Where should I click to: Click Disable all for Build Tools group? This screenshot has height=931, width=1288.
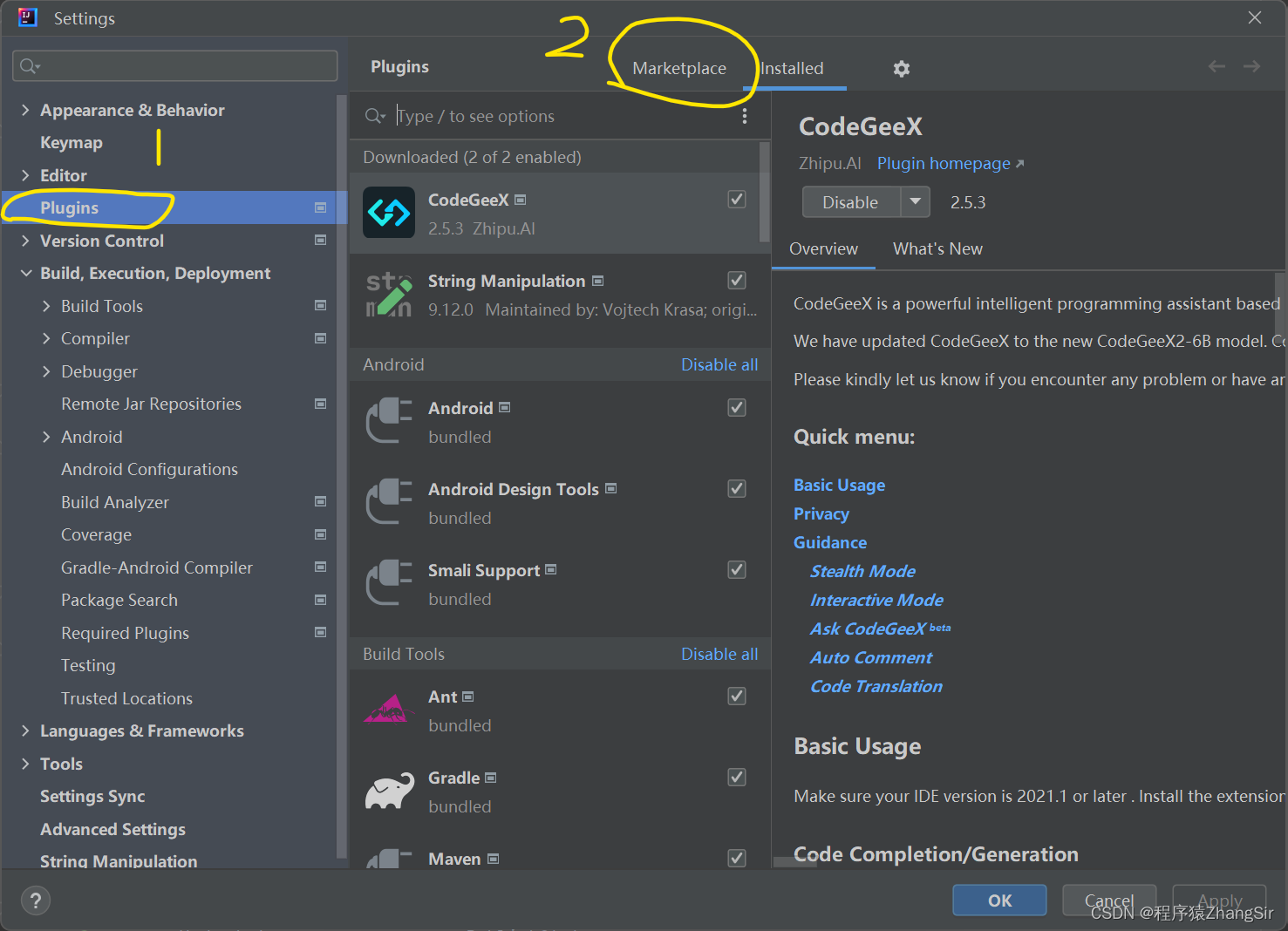click(x=719, y=654)
